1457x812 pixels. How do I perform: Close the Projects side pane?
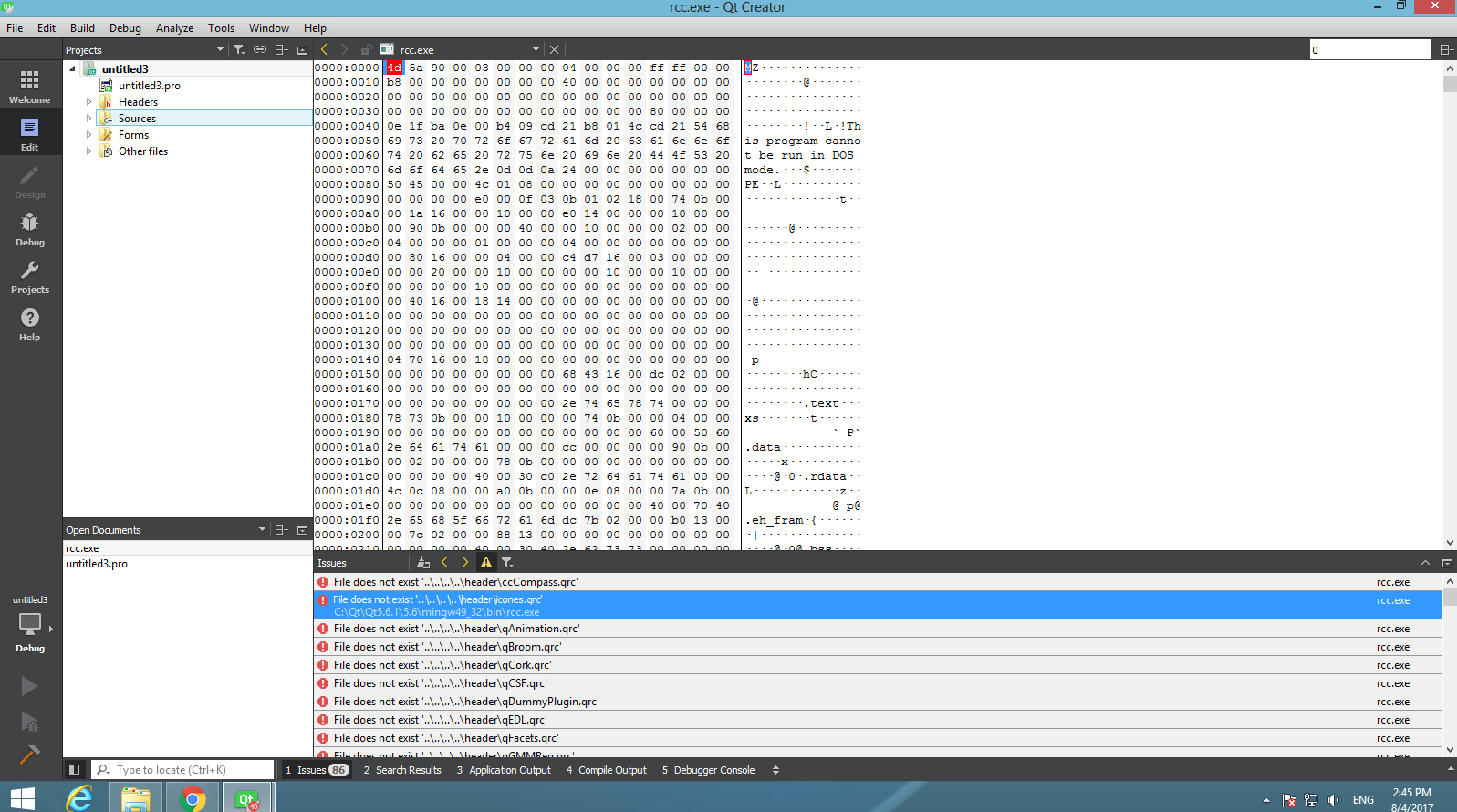[x=302, y=49]
